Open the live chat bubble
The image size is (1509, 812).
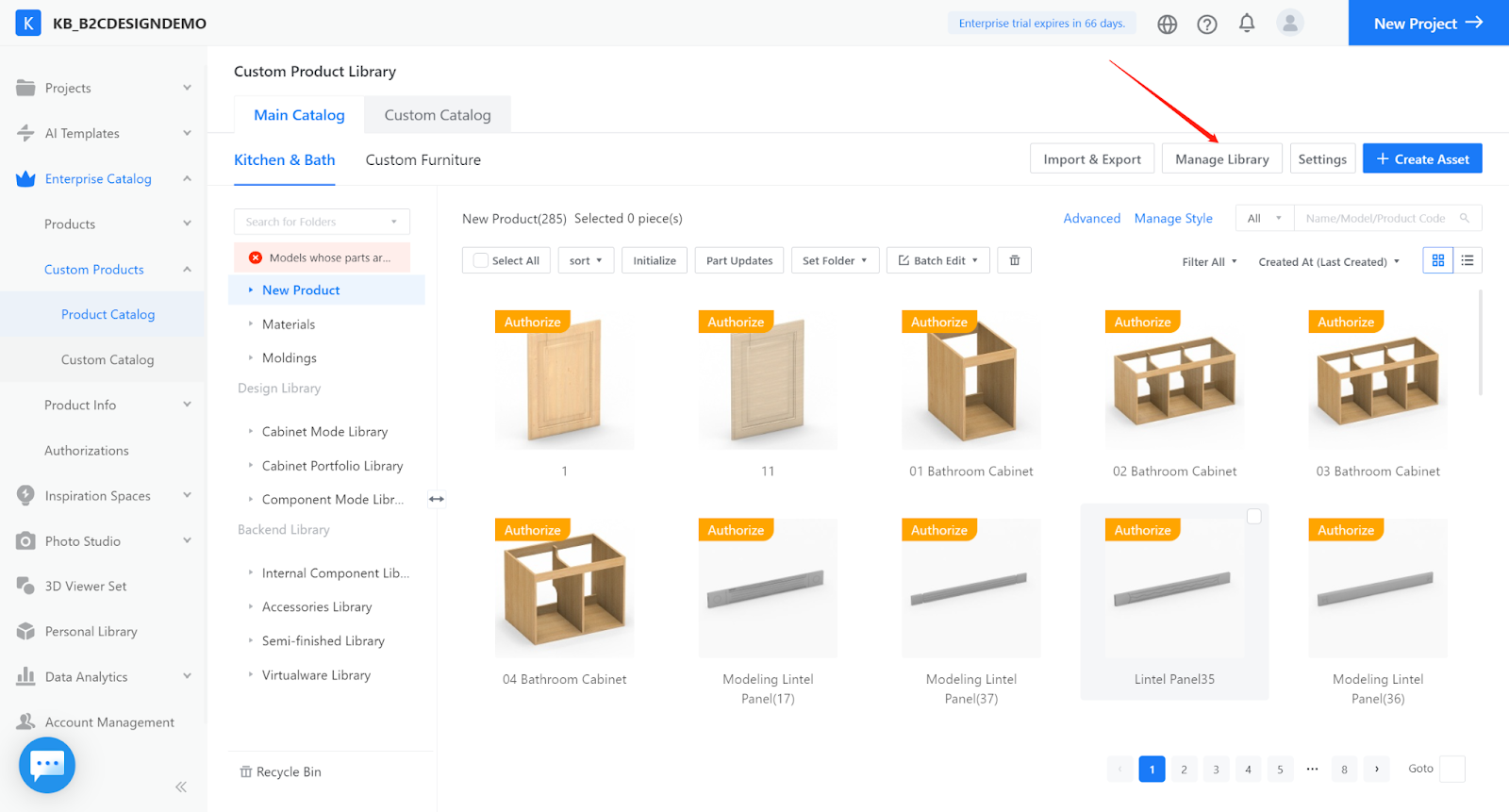47,765
